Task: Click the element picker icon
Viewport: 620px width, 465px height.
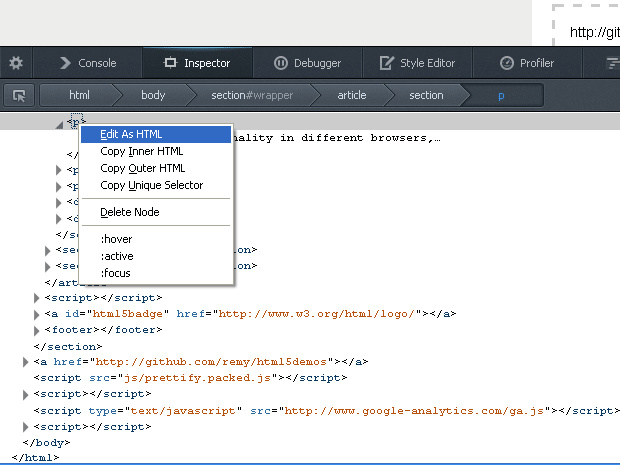Action: coord(19,95)
